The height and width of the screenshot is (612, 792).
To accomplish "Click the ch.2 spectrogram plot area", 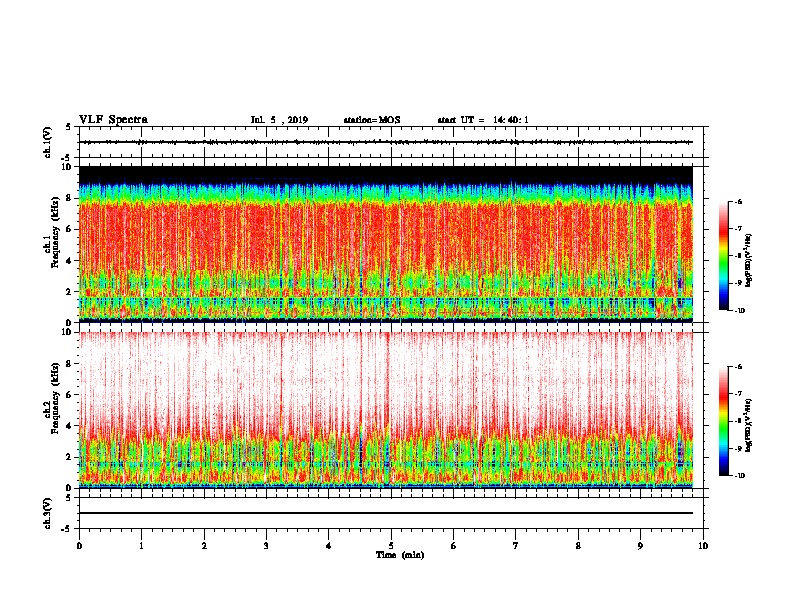I will click(x=386, y=410).
